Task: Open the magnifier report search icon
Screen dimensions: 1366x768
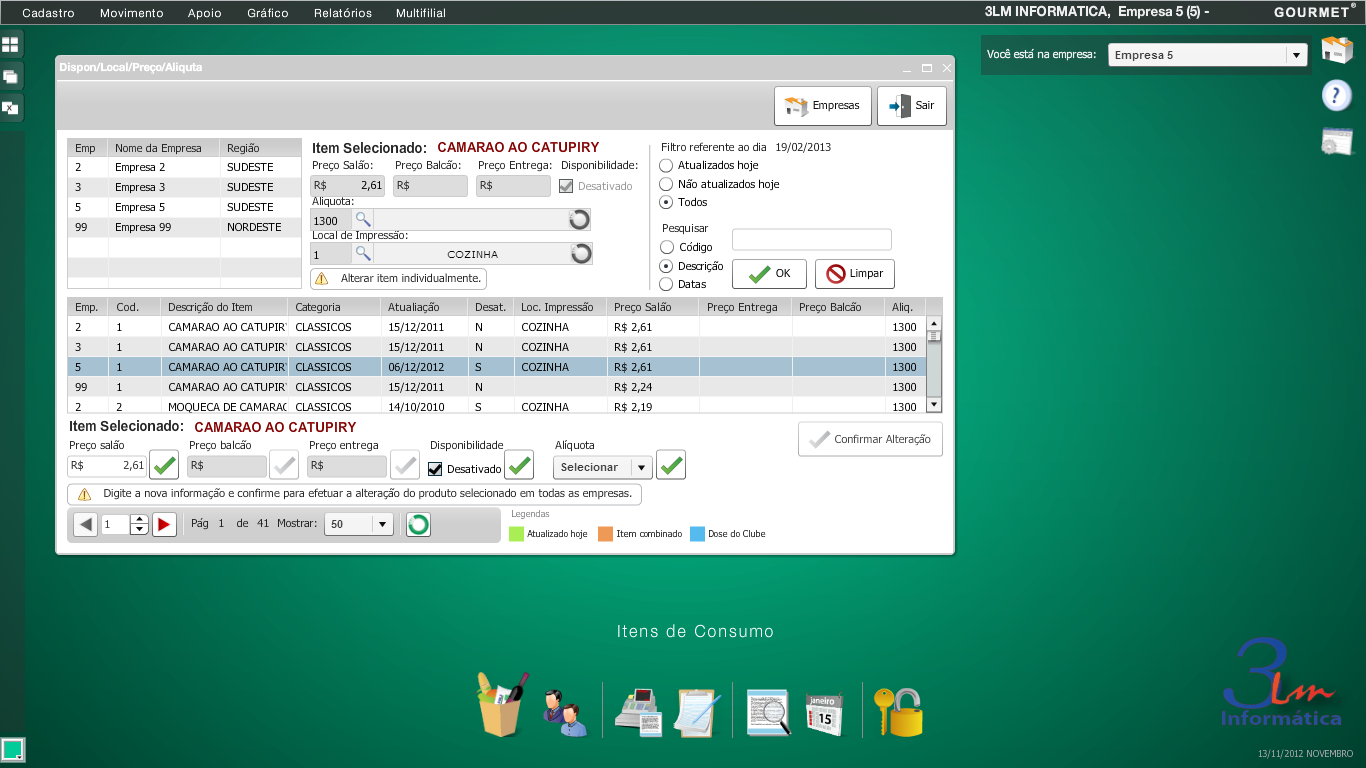Action: (768, 713)
